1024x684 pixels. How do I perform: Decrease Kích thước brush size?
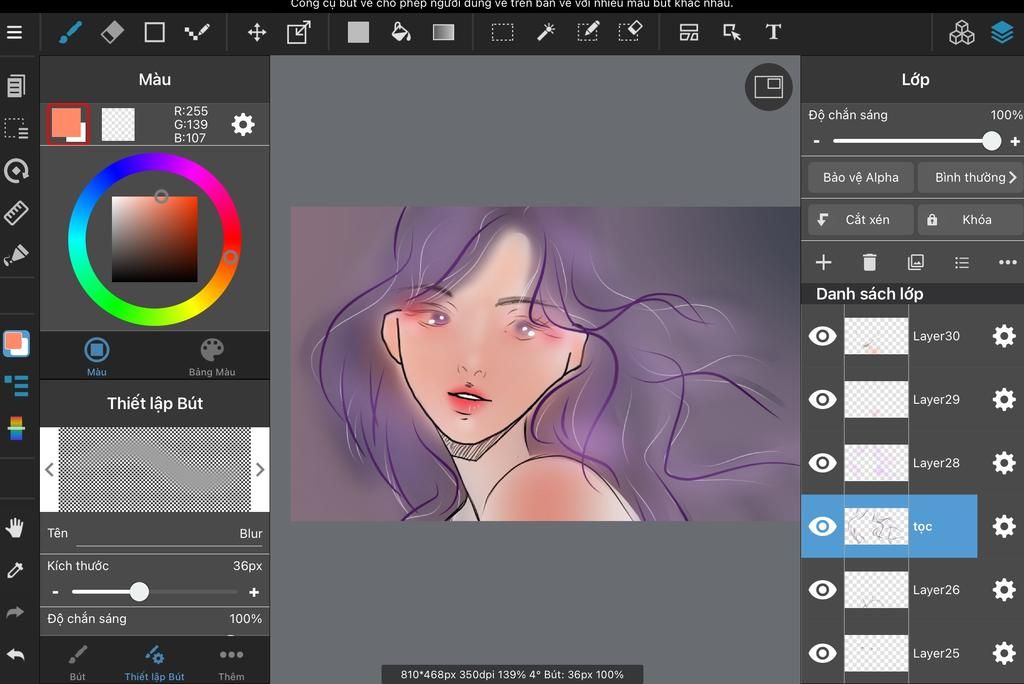(56, 592)
